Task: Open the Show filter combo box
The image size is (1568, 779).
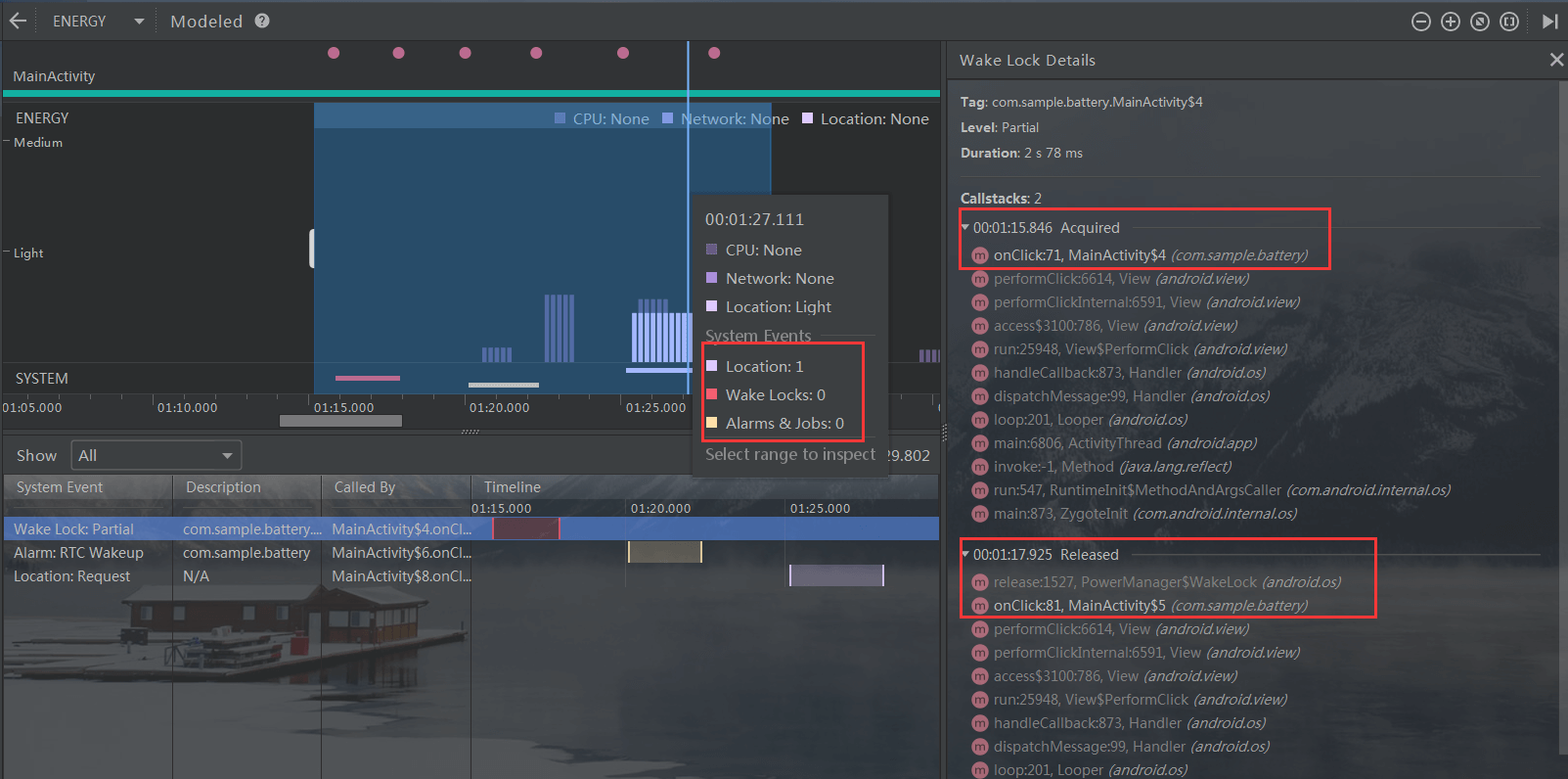Action: pyautogui.click(x=157, y=455)
